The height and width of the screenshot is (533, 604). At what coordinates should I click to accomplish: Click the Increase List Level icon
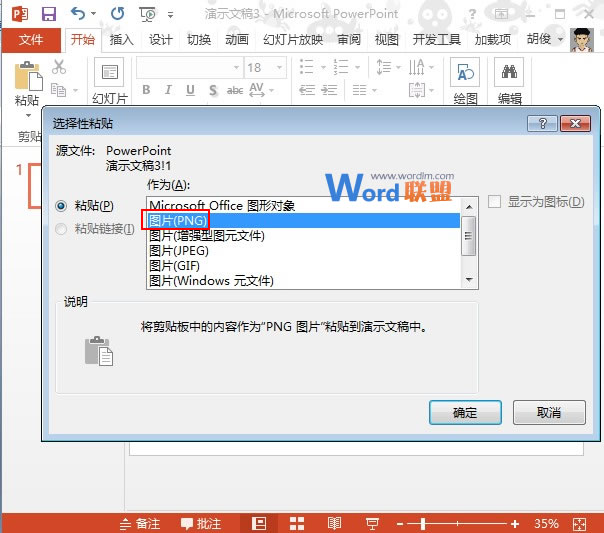329,90
